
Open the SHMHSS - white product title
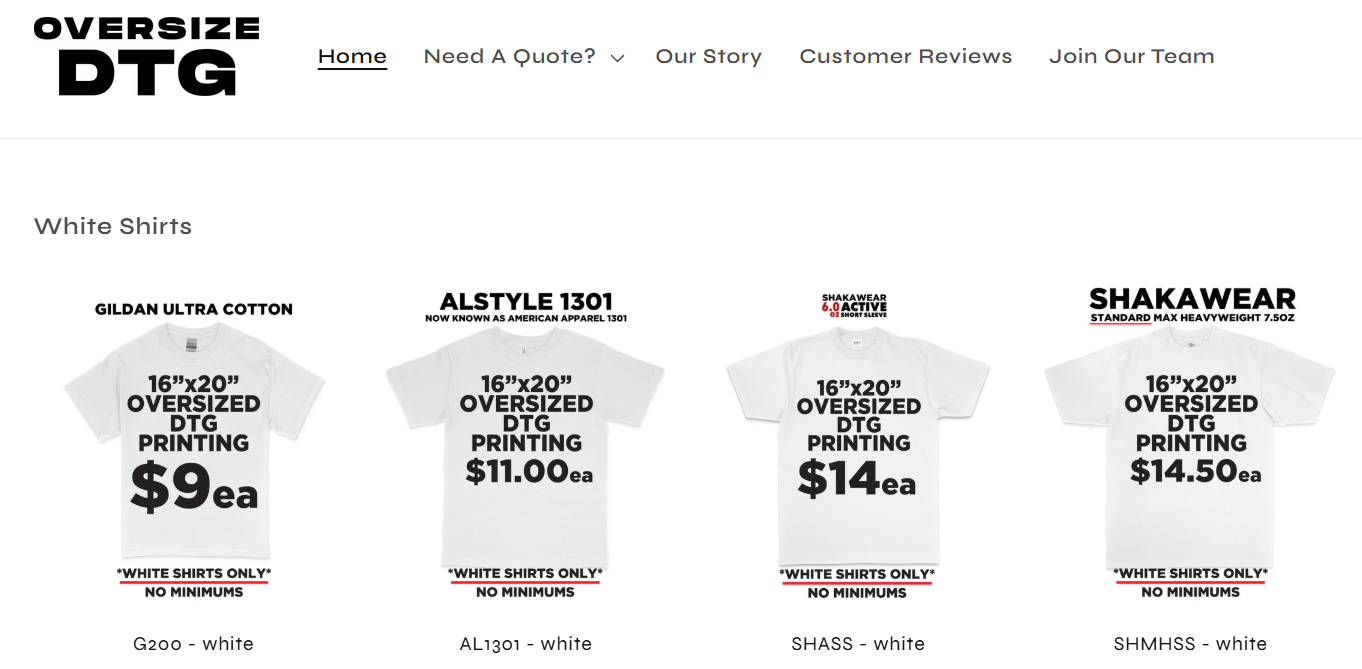[x=1189, y=644]
